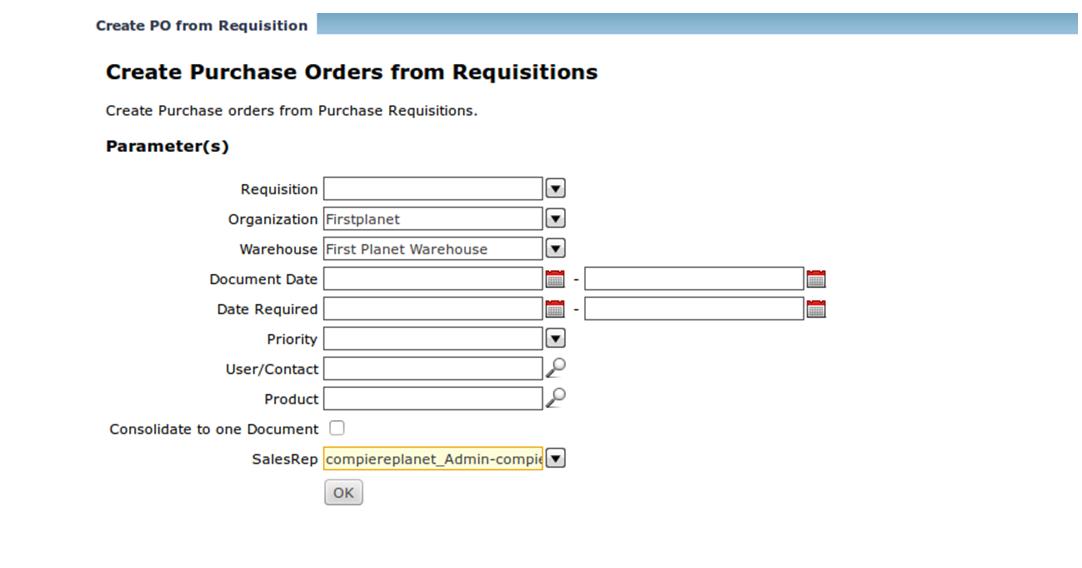
Task: Open the Priority dropdown arrow
Action: pyautogui.click(x=556, y=339)
